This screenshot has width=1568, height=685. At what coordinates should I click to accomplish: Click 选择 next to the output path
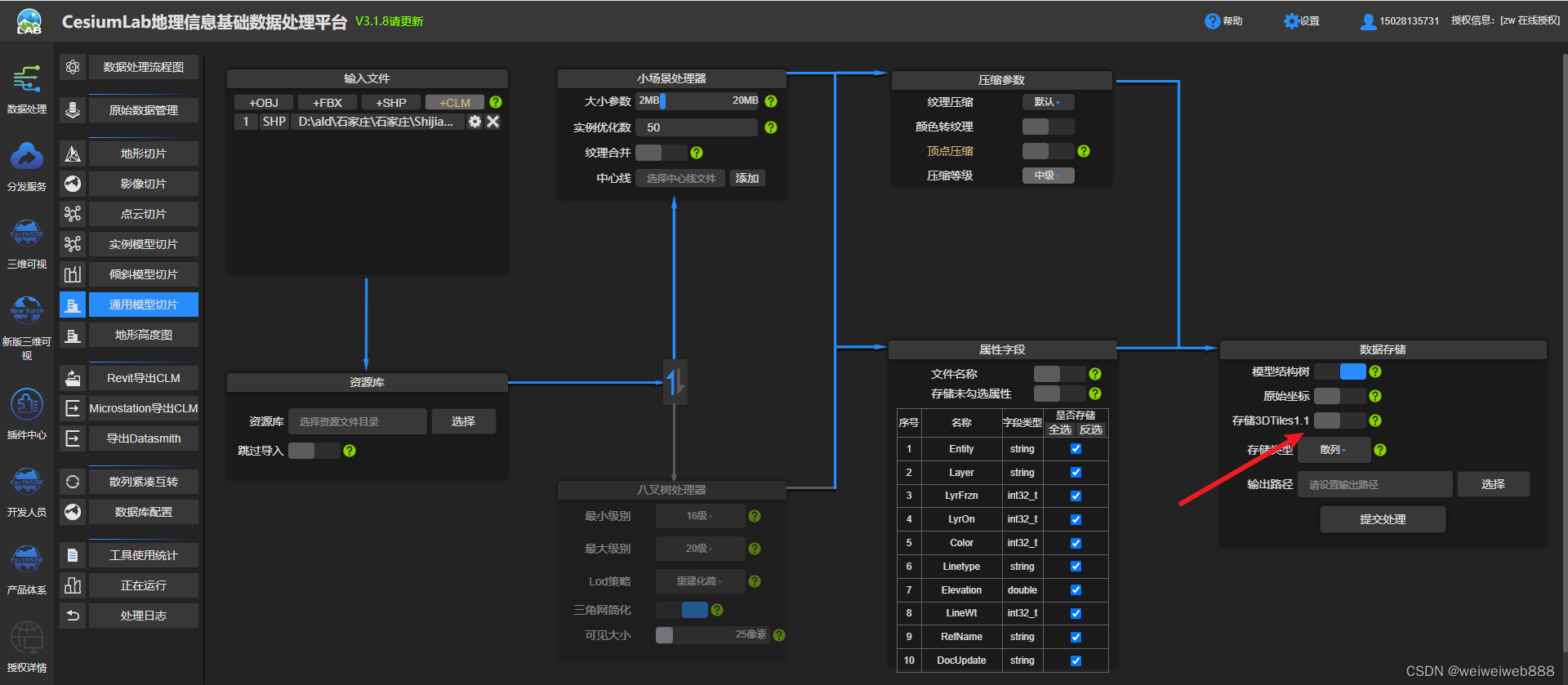tap(1494, 484)
